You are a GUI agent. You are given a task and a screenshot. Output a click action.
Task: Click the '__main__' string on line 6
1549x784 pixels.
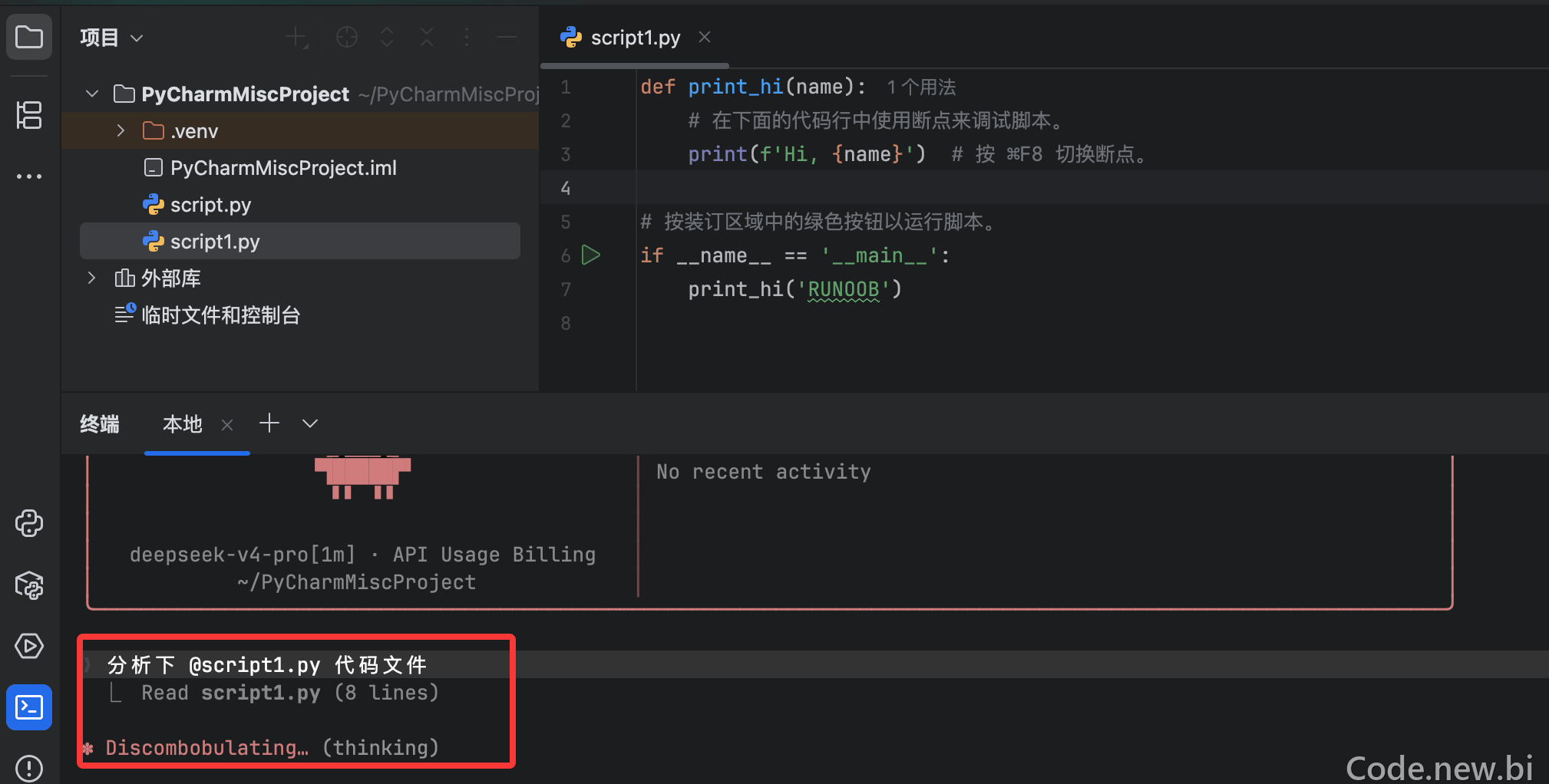point(880,255)
